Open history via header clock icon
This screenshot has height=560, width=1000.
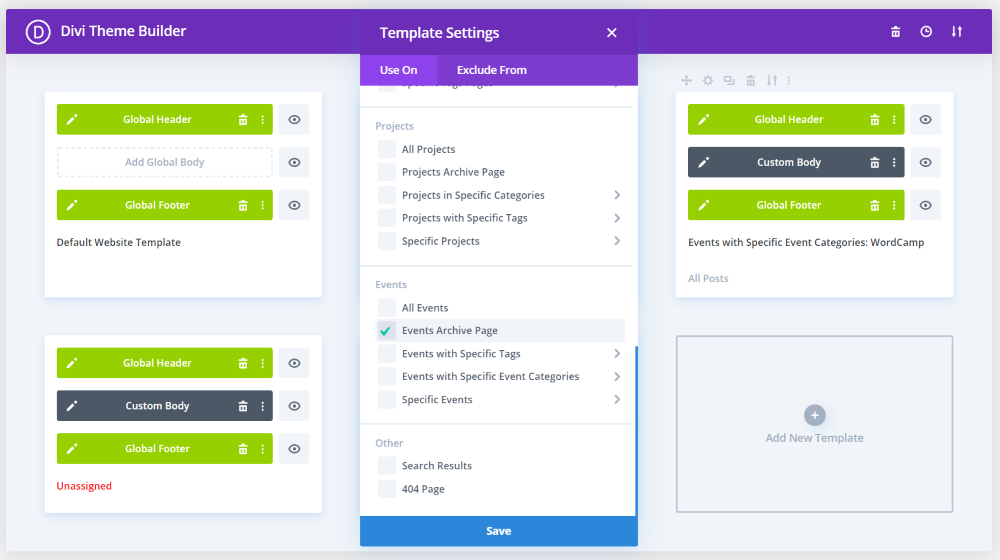(x=926, y=31)
